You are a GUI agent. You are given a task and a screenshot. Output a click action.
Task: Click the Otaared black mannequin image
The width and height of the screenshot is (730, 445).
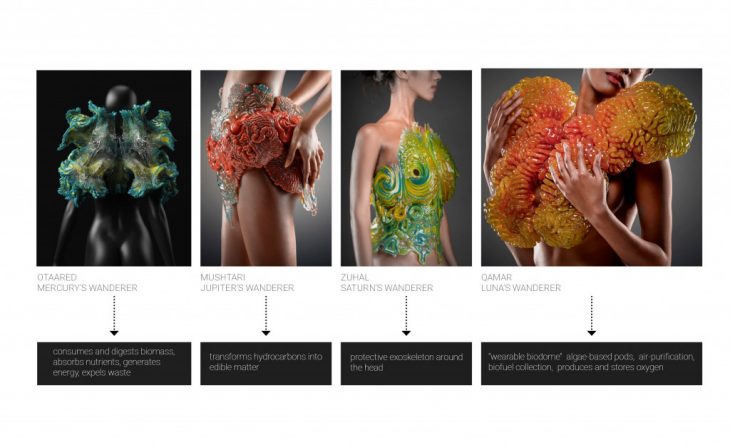[x=114, y=168]
